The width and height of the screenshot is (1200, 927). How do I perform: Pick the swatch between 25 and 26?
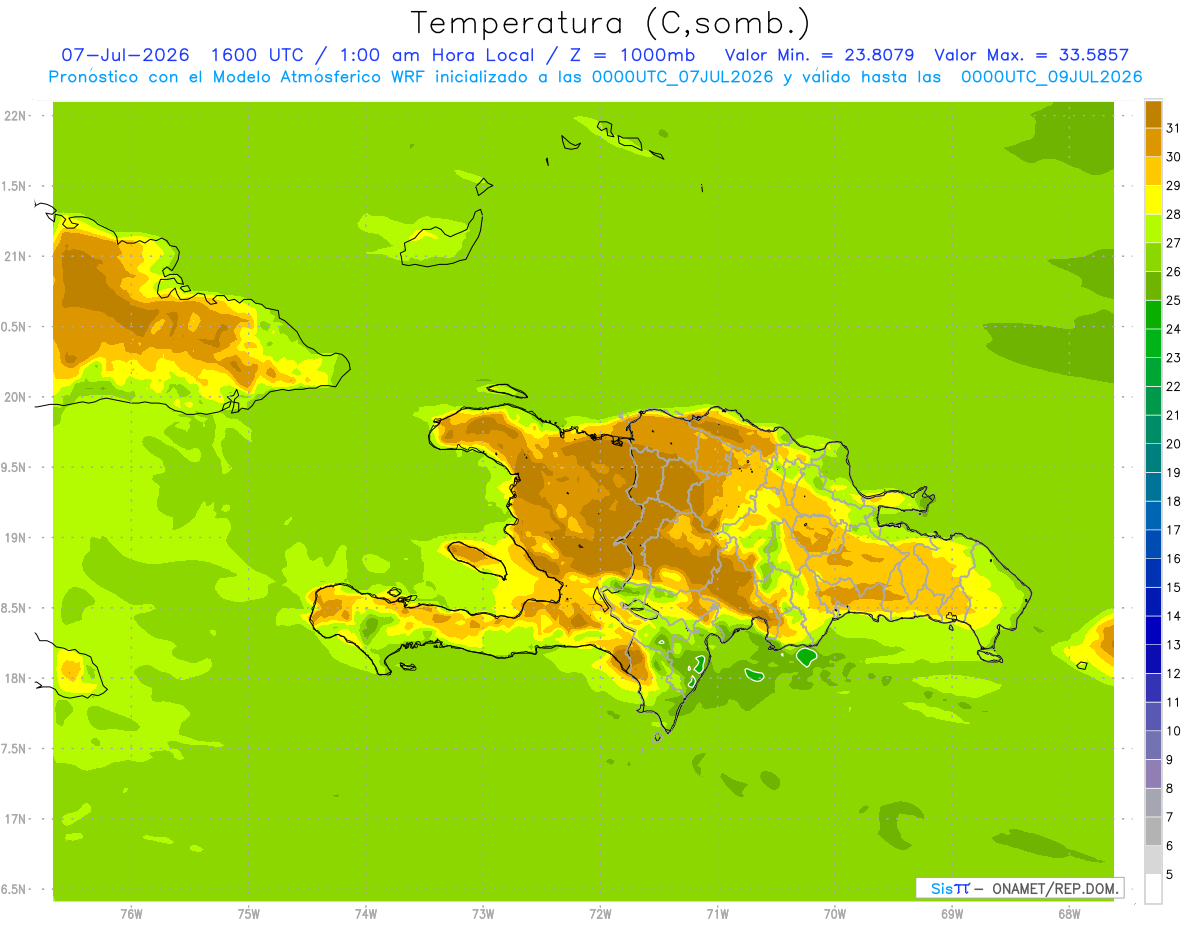pyautogui.click(x=1153, y=285)
